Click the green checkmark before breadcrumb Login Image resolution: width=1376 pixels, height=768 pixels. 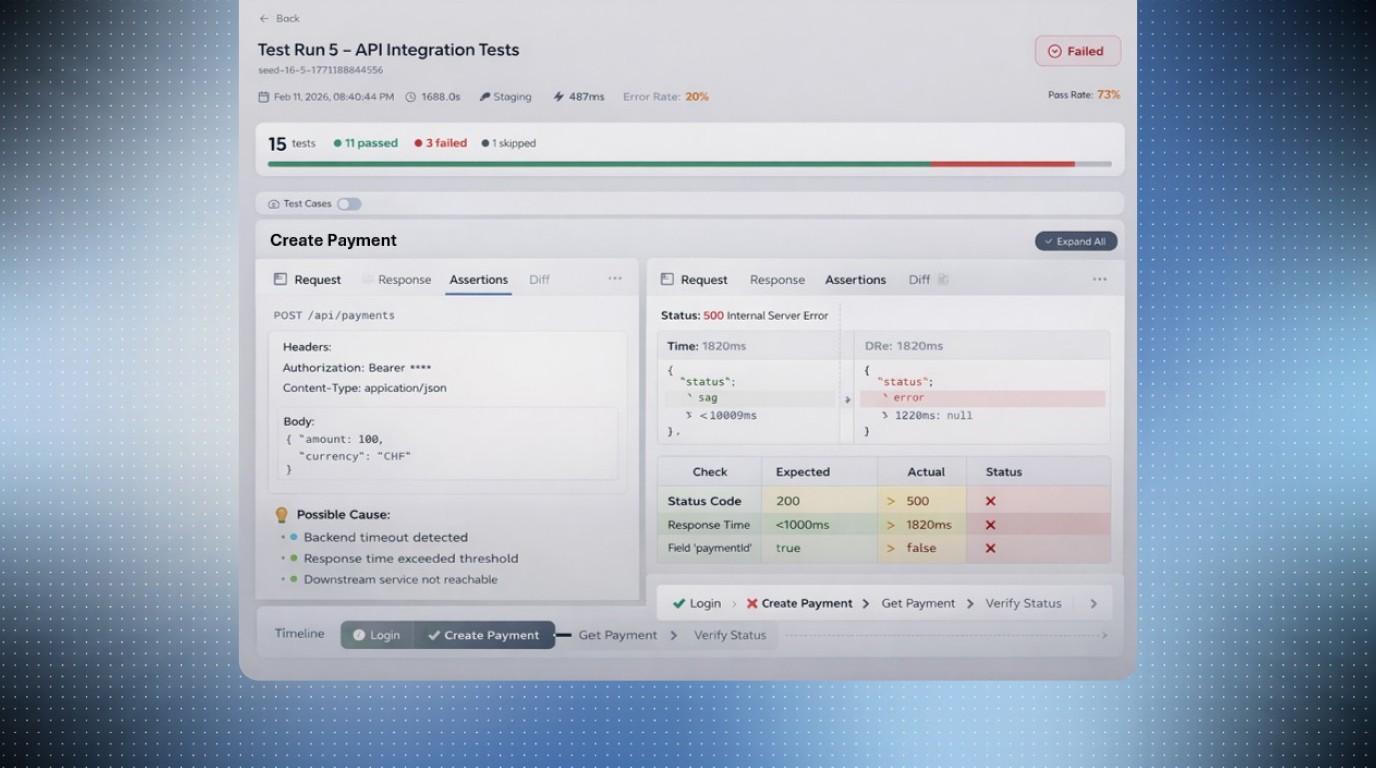679,603
